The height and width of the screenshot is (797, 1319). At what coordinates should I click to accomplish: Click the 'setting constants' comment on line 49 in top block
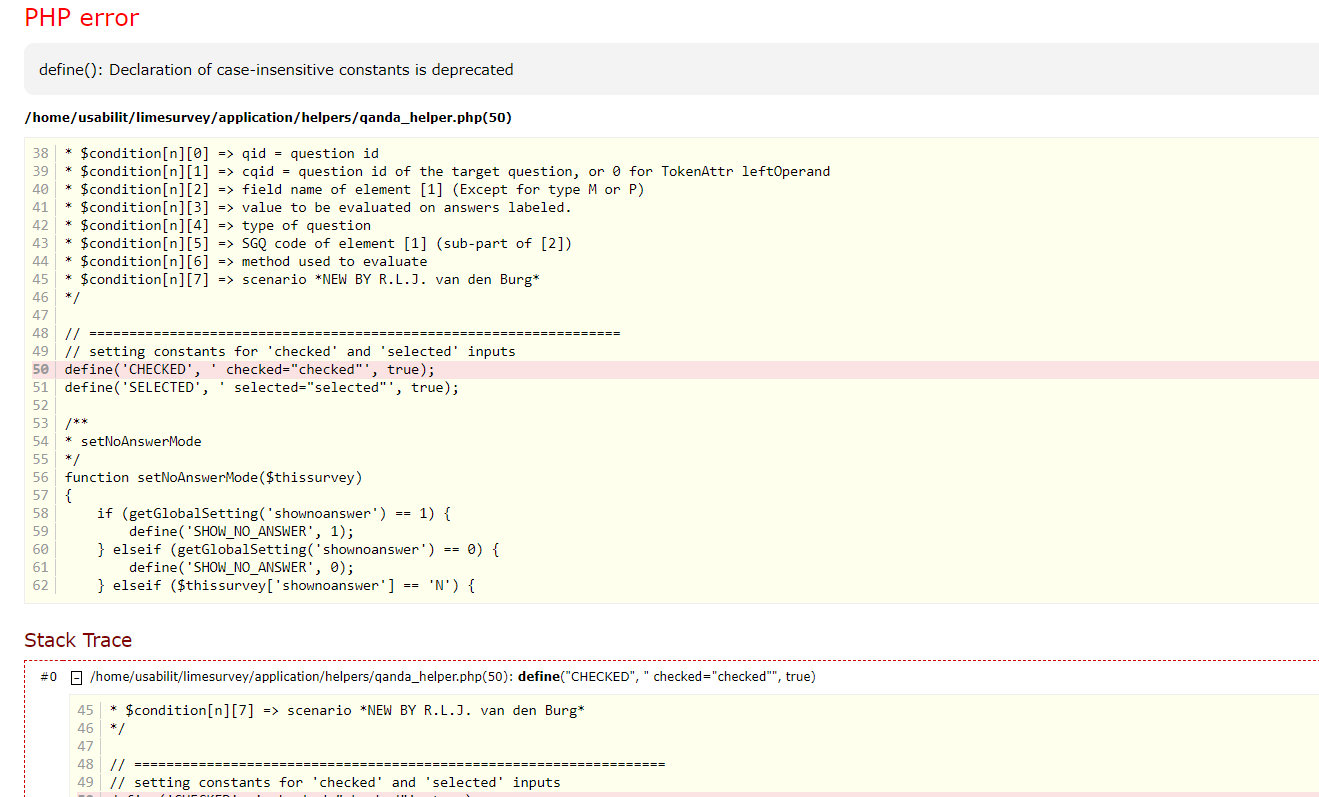290,352
